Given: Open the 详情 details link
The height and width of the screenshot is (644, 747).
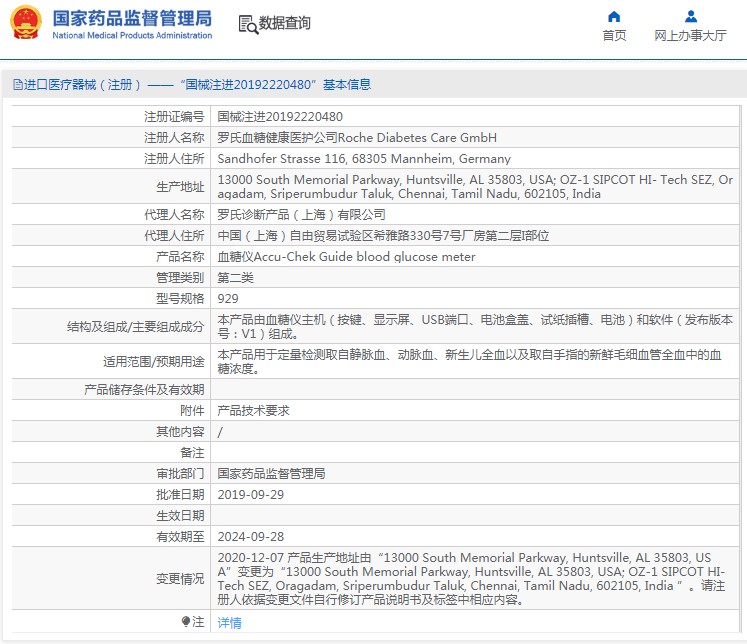Looking at the screenshot, I should tap(230, 622).
